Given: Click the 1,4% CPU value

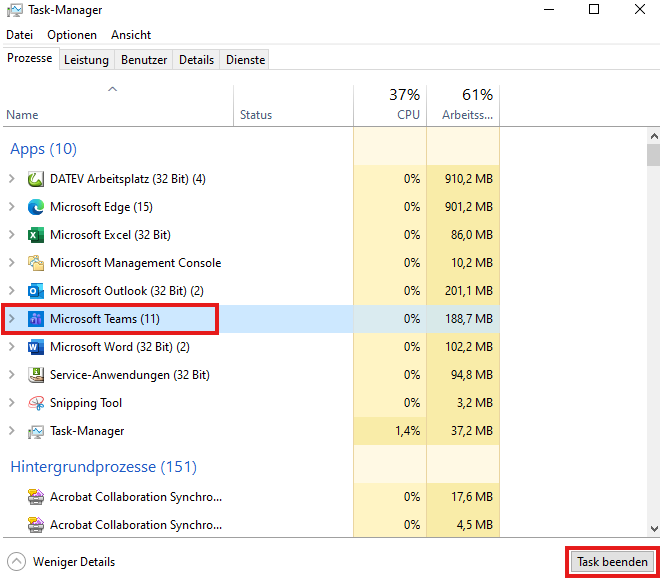Looking at the screenshot, I should coord(407,431).
